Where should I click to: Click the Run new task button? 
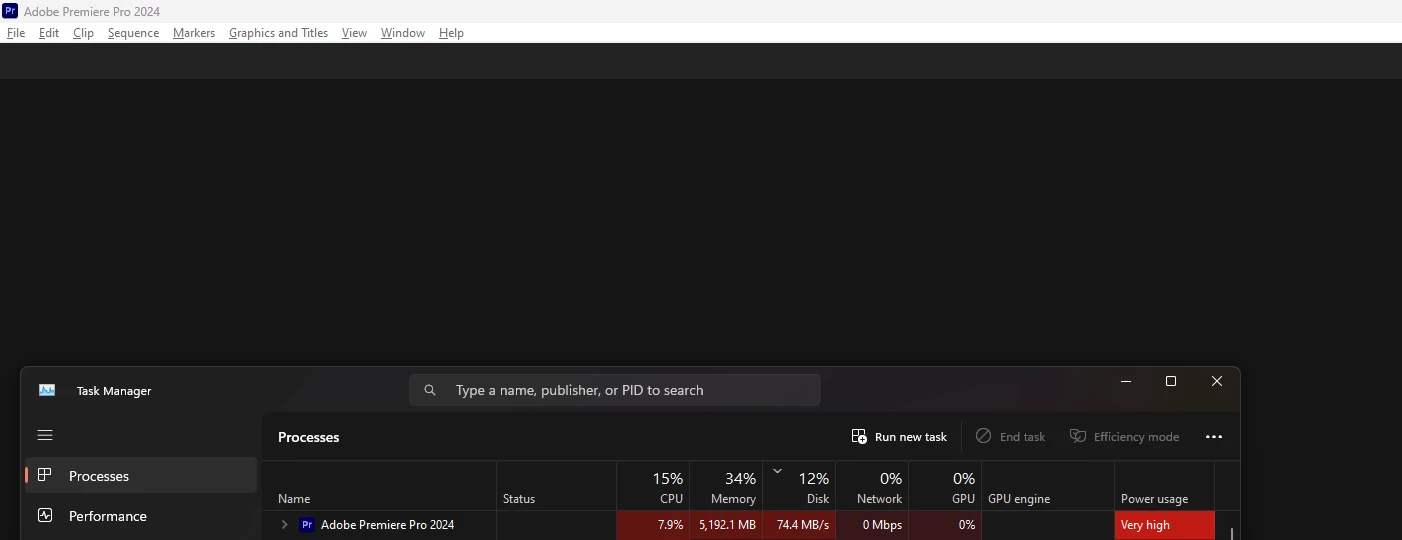[899, 437]
